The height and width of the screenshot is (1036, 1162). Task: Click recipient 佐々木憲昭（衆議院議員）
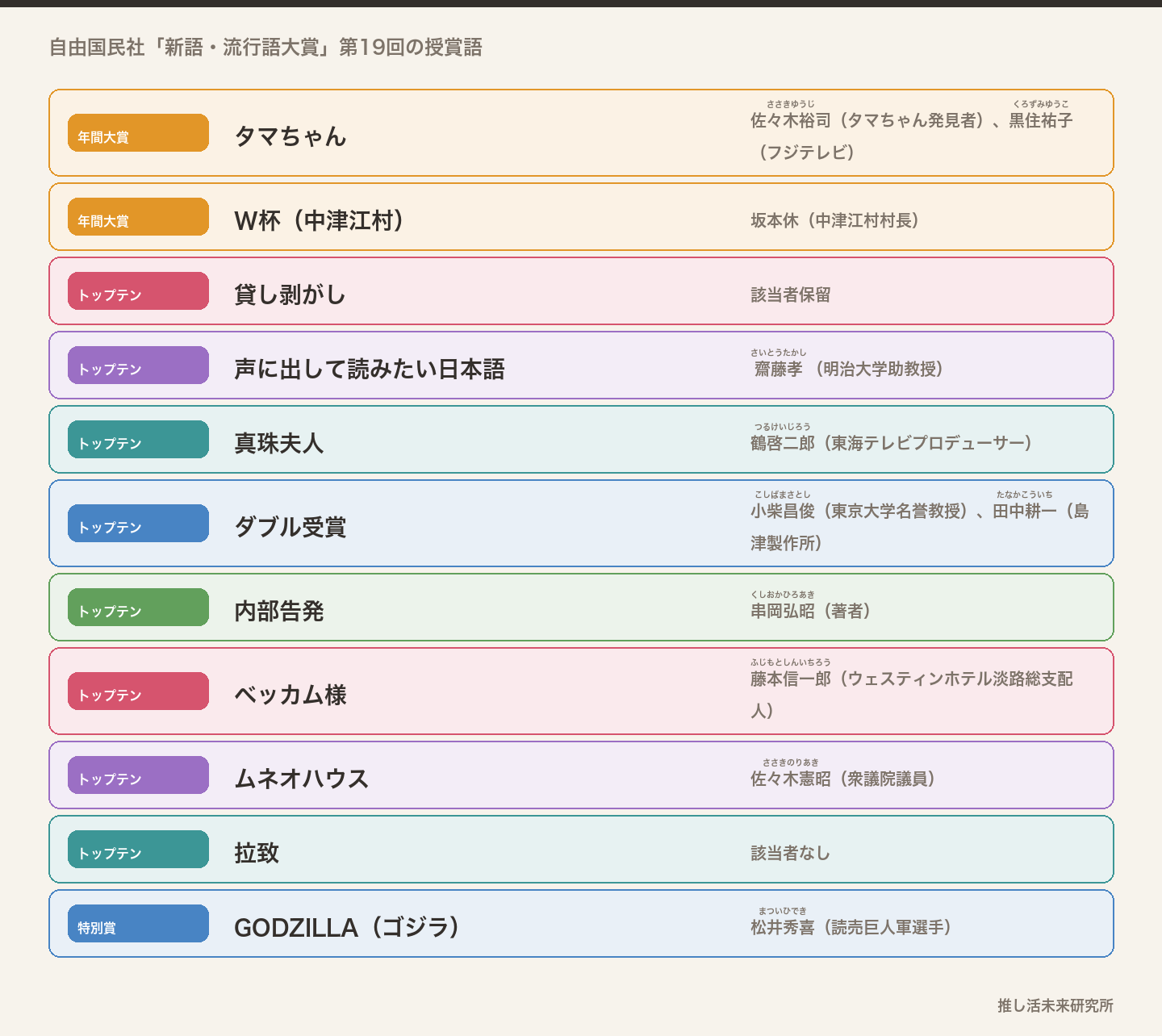pyautogui.click(x=845, y=779)
